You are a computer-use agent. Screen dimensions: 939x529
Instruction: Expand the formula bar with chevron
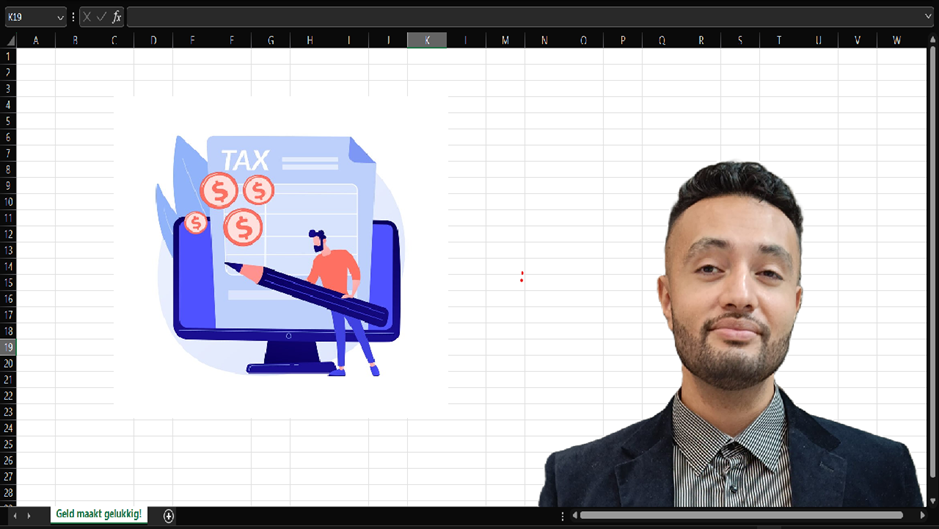(929, 17)
